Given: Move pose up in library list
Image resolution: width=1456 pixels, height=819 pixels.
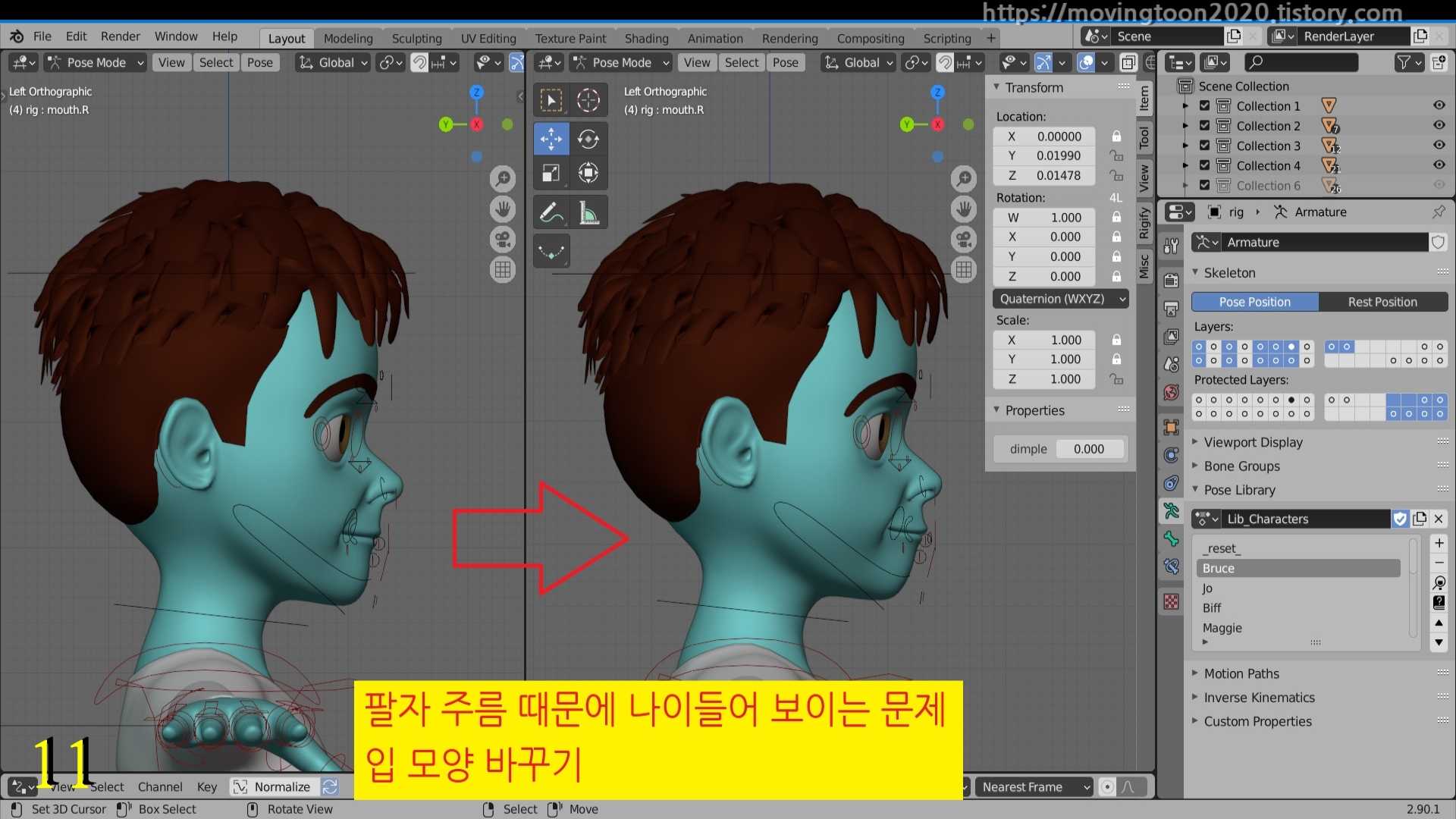Looking at the screenshot, I should point(1439,623).
